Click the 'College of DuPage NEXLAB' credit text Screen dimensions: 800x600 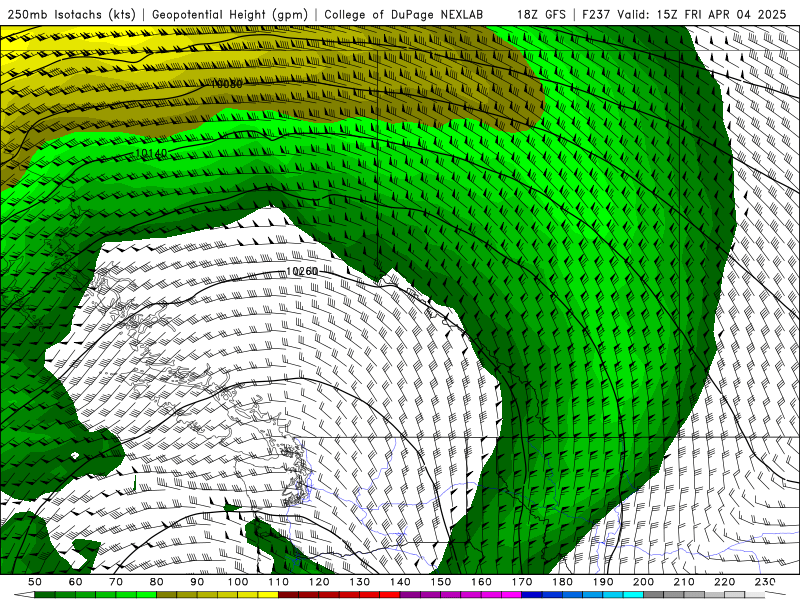(404, 14)
